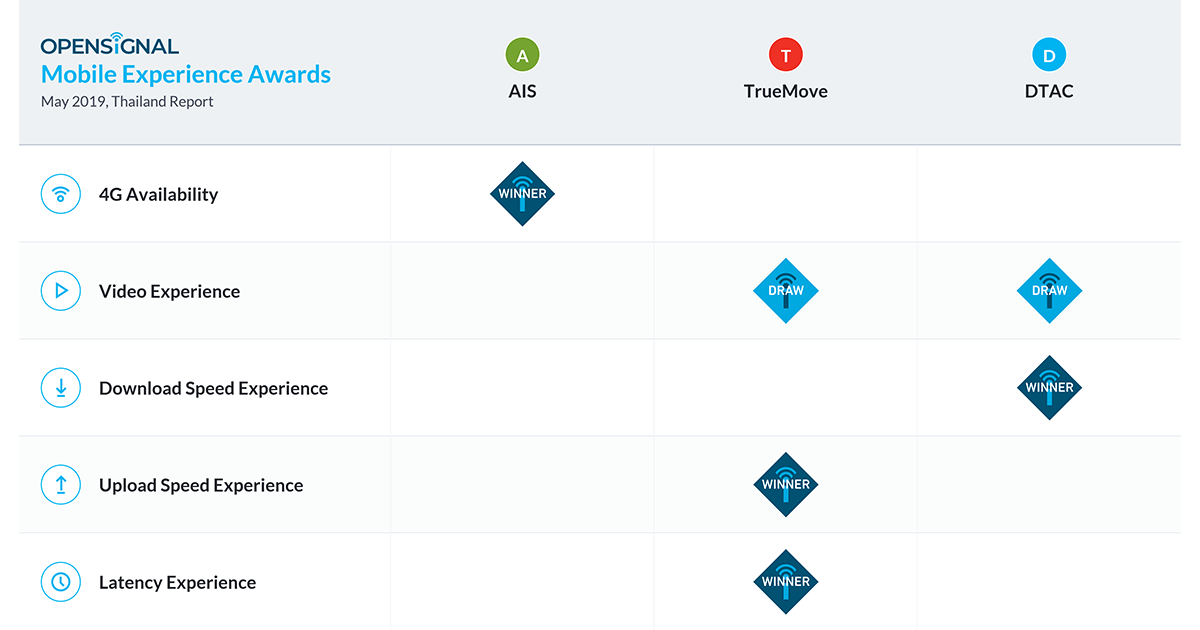Click the Latency Experience clock icon
This screenshot has height=630, width=1200.
pyautogui.click(x=61, y=582)
